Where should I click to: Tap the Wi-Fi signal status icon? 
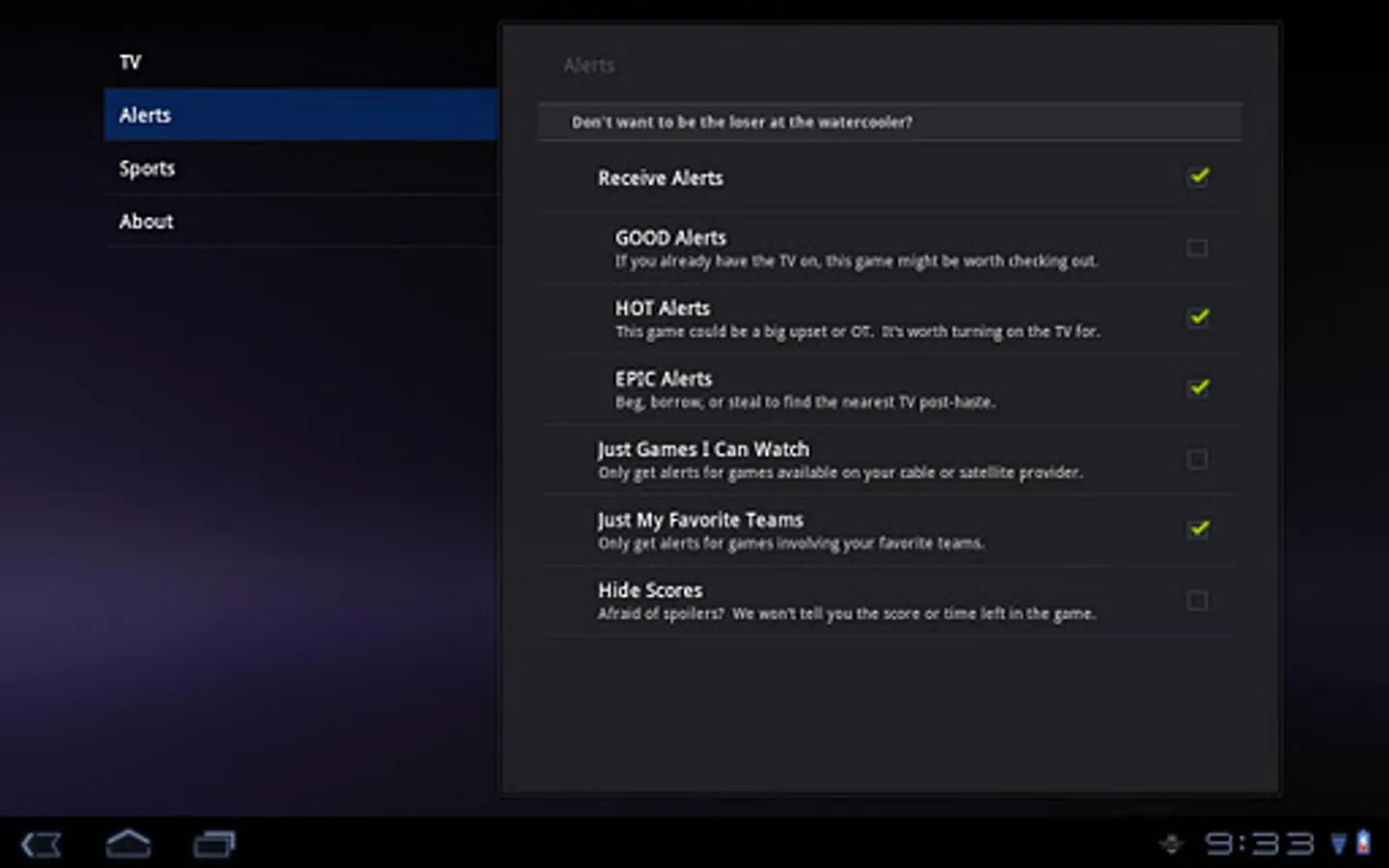[x=1339, y=845]
